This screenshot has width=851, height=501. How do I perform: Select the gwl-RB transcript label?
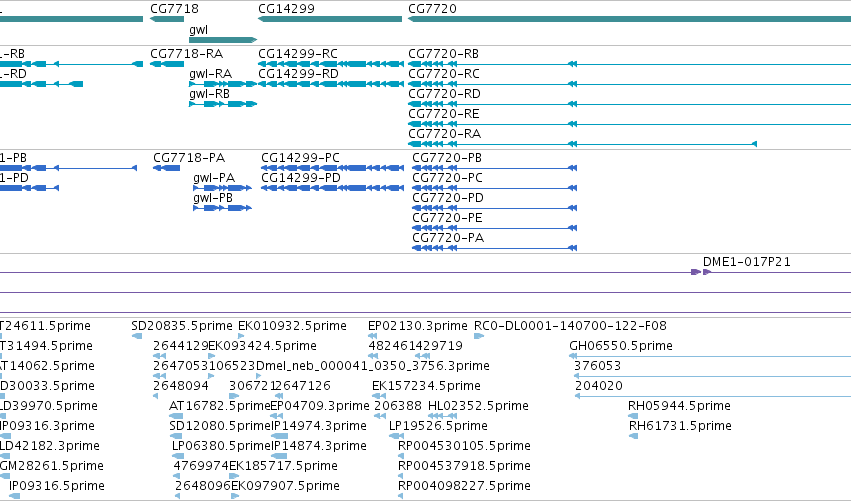point(209,94)
